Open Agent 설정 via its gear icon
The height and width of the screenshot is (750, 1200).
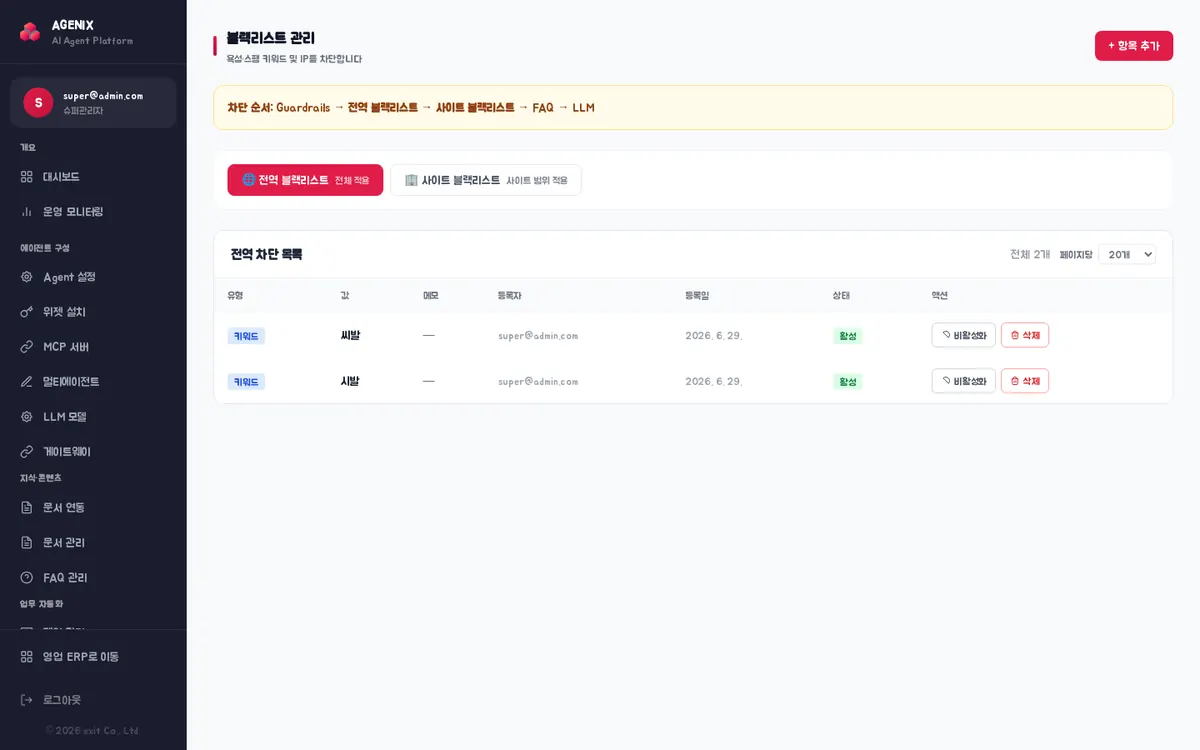click(x=27, y=277)
